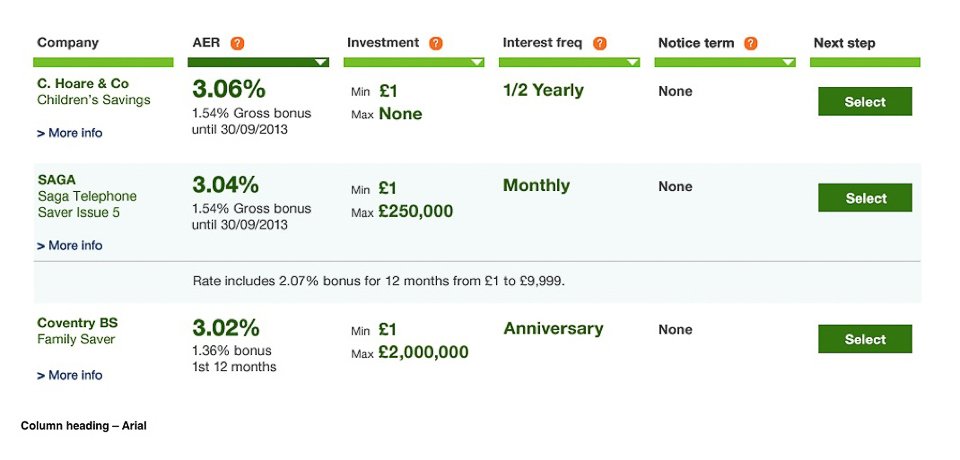Select the Coventry BS Family Saver

click(x=865, y=339)
